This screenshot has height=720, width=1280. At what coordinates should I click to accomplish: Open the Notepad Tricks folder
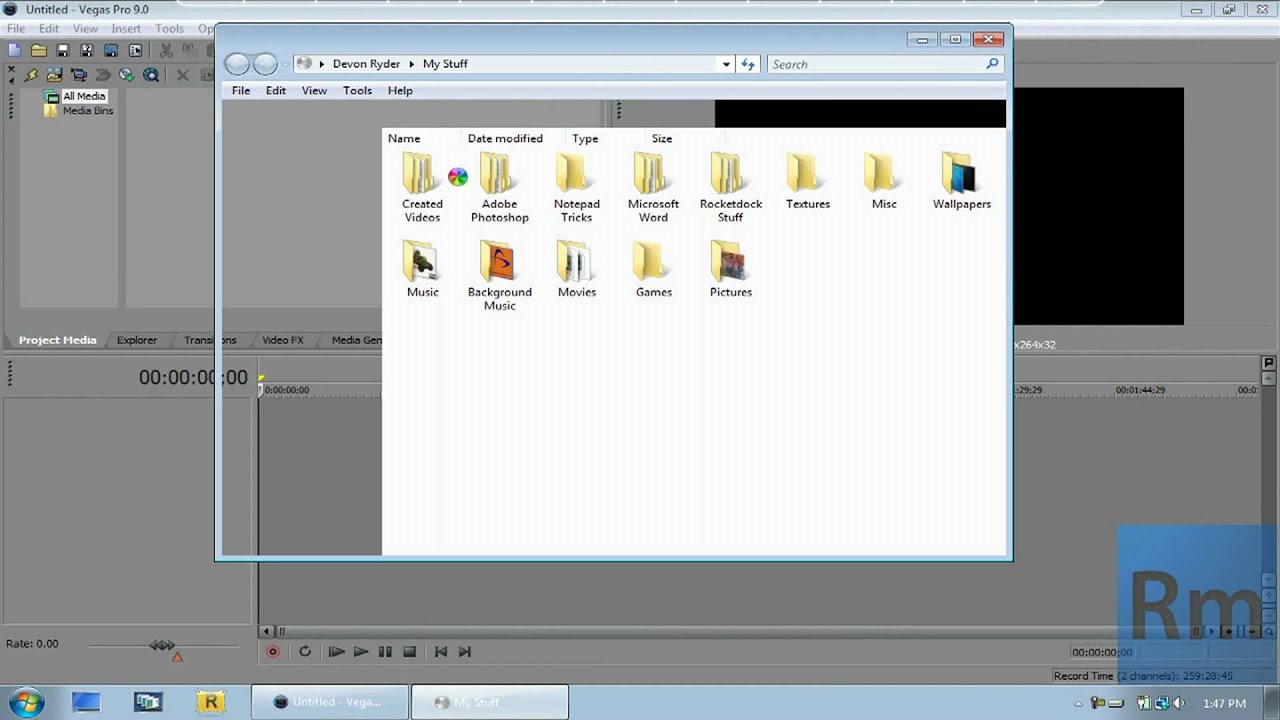coord(577,188)
